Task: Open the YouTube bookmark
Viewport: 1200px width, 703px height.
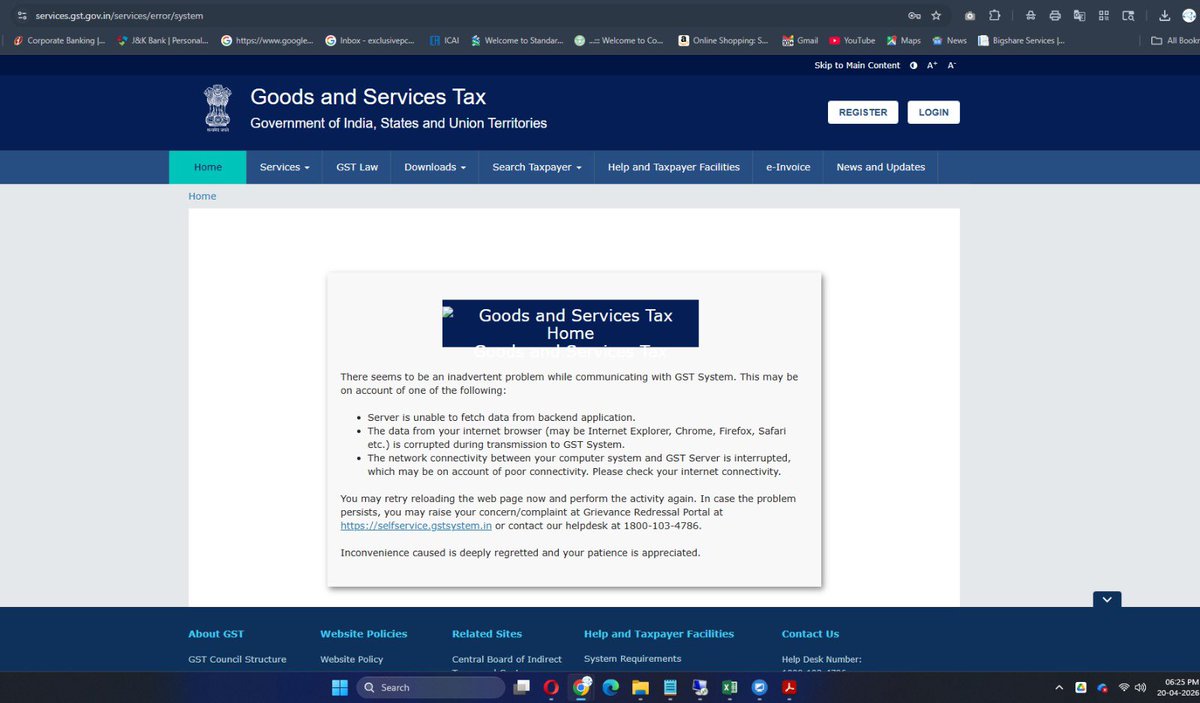Action: click(851, 41)
